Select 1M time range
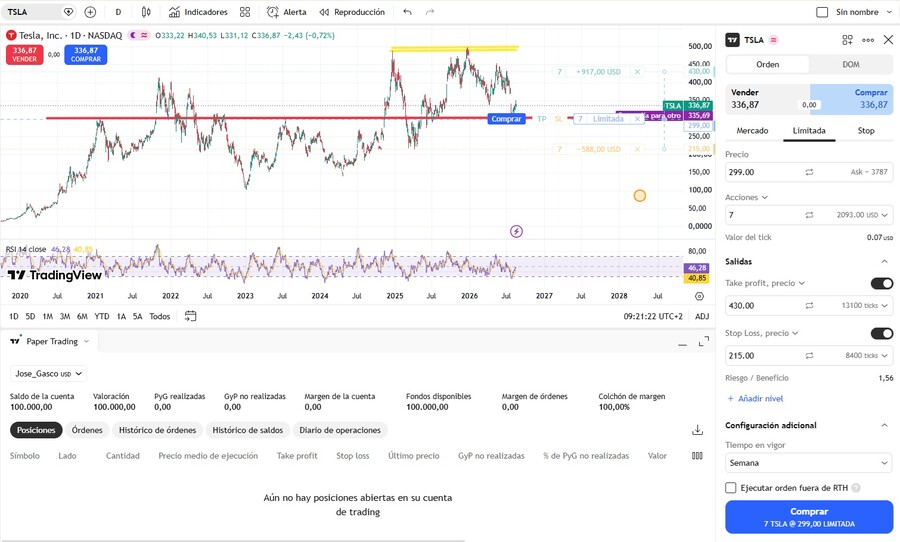Viewport: 900px width, 542px height. pos(48,316)
